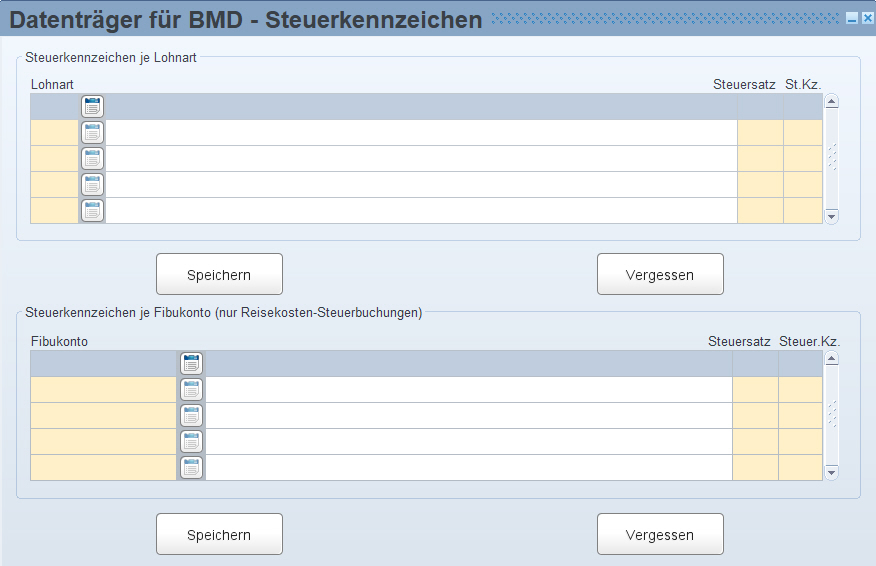The width and height of the screenshot is (876, 566).
Task: Focus Lohnart code field in fifth row
Action: click(x=54, y=211)
